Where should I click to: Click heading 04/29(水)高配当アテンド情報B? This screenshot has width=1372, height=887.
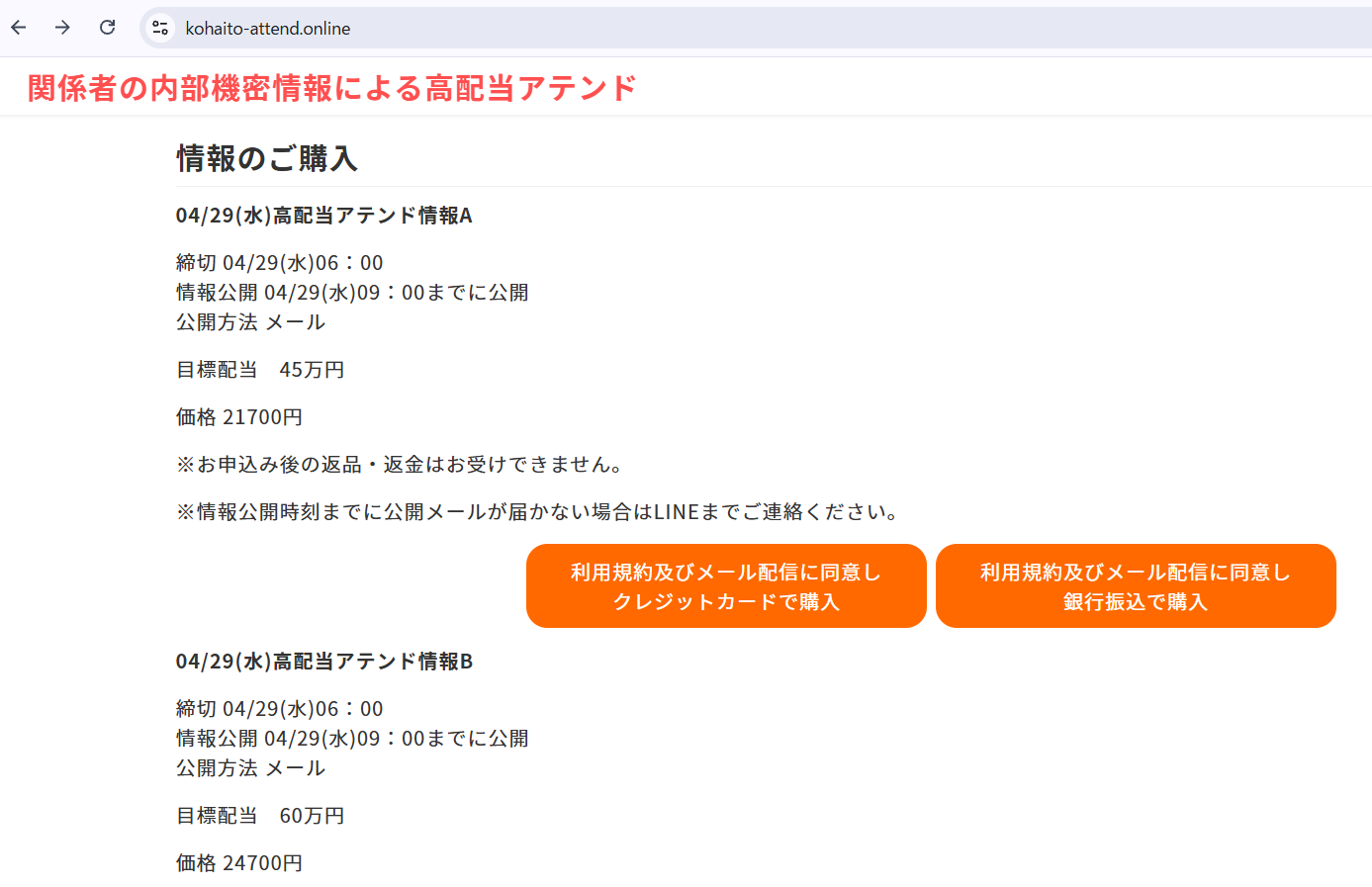[x=324, y=662]
